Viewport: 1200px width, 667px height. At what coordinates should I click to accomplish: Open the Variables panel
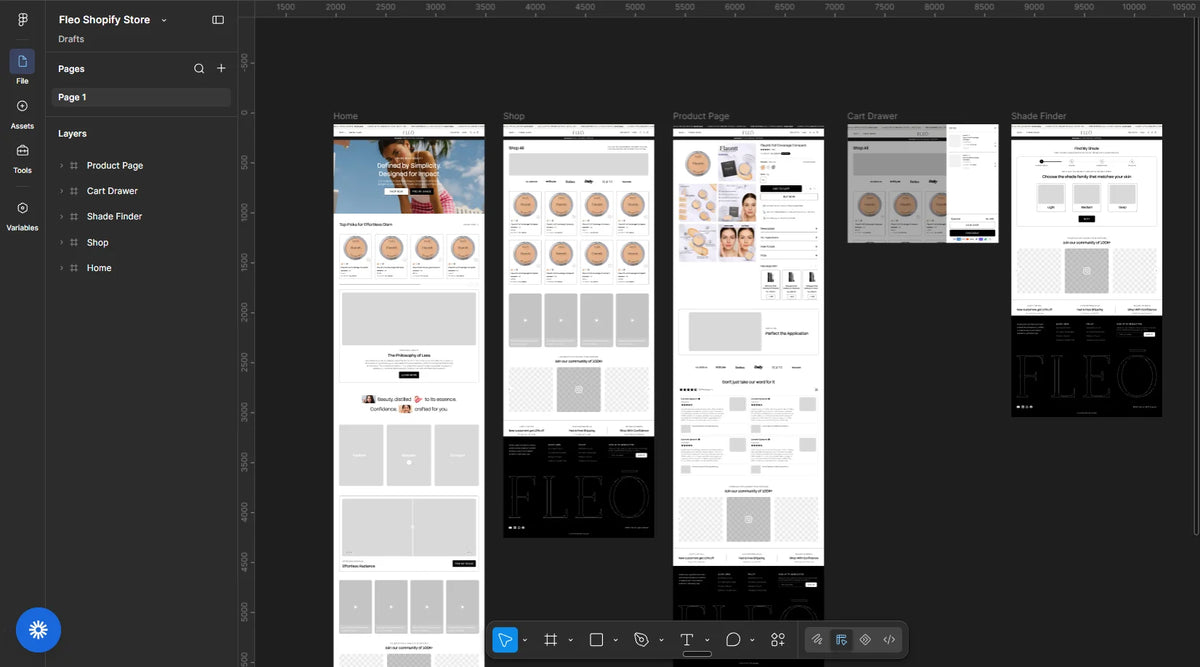click(x=22, y=215)
